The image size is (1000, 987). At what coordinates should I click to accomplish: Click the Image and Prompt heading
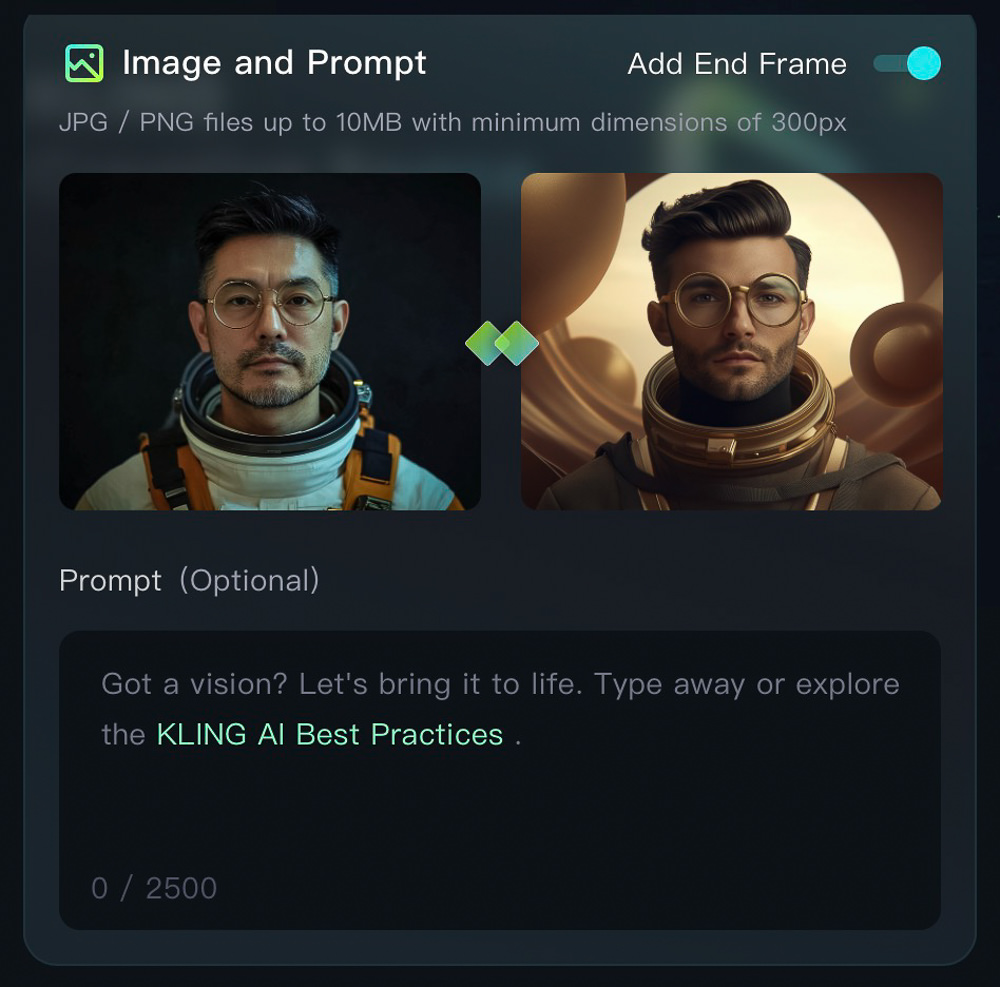click(x=274, y=63)
